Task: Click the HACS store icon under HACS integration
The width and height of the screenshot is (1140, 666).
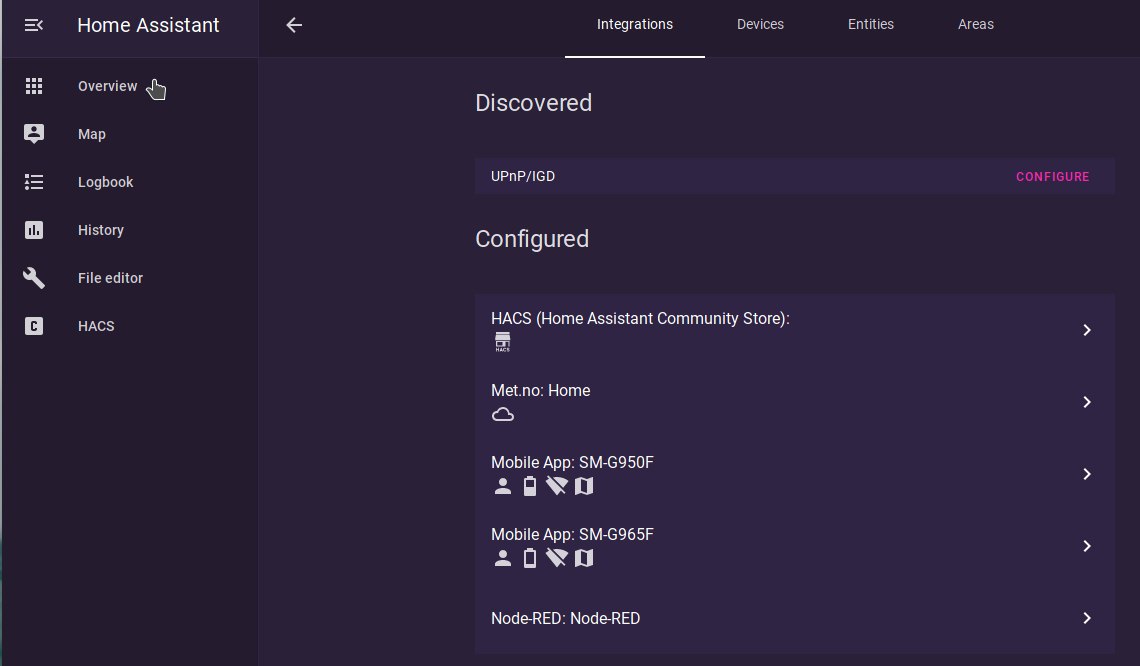Action: (502, 342)
